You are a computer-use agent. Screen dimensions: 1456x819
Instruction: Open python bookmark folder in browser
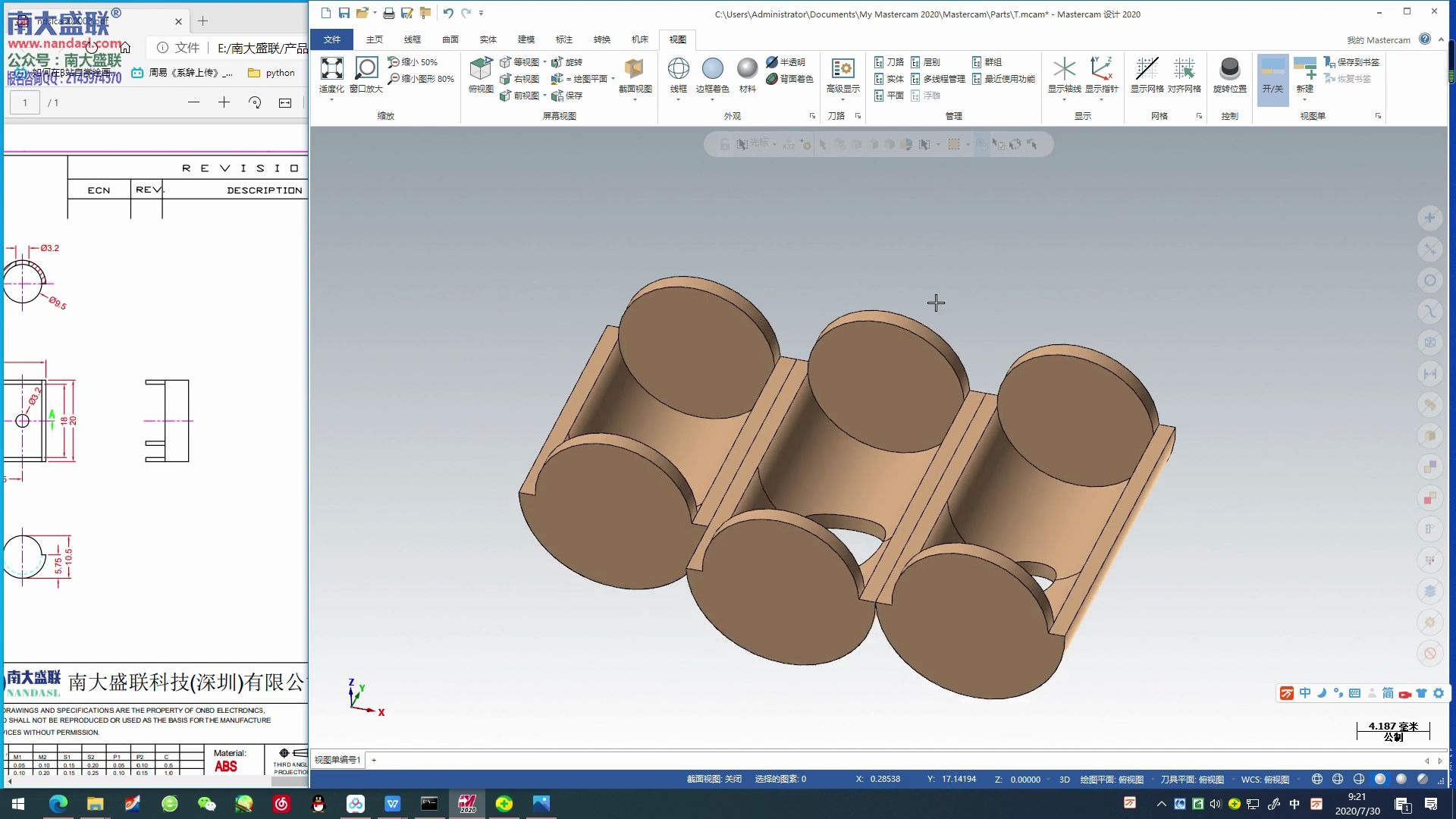tap(271, 73)
